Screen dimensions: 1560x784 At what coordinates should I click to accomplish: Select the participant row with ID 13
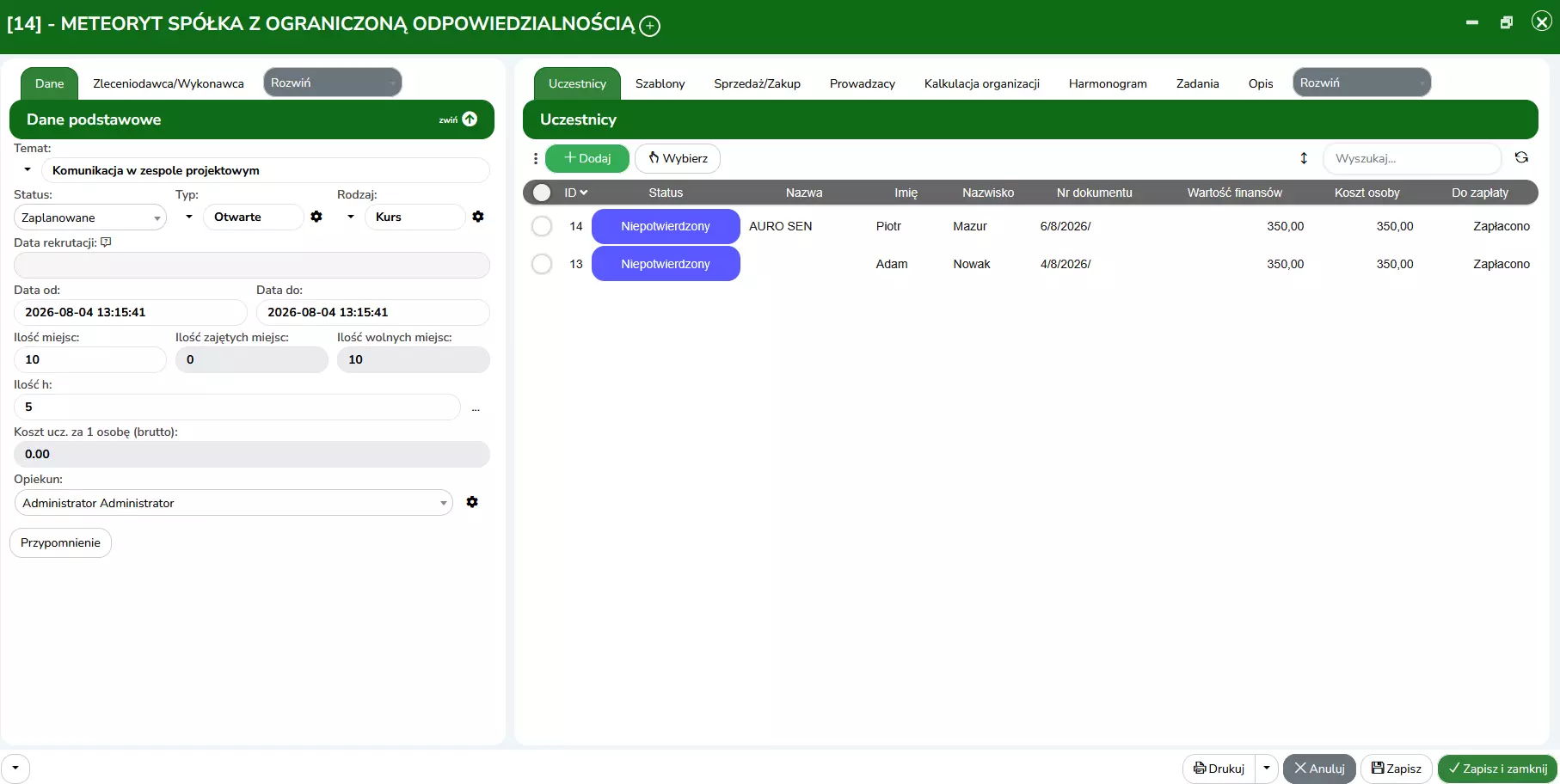pos(542,264)
